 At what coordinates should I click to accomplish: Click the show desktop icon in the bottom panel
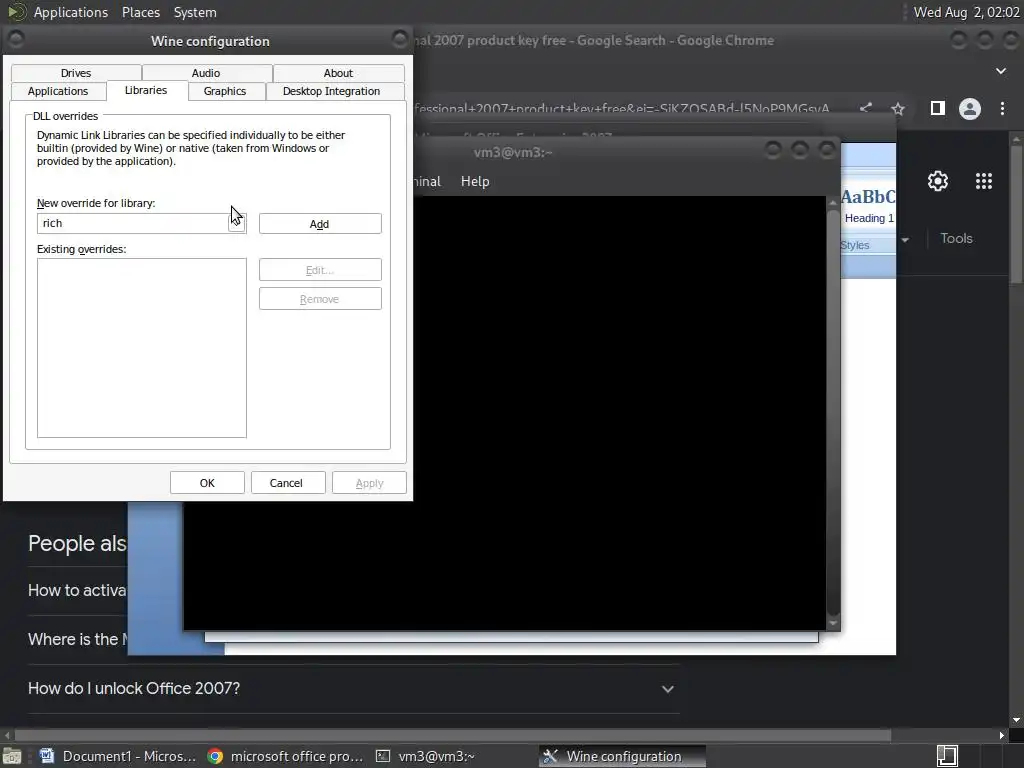coord(11,756)
